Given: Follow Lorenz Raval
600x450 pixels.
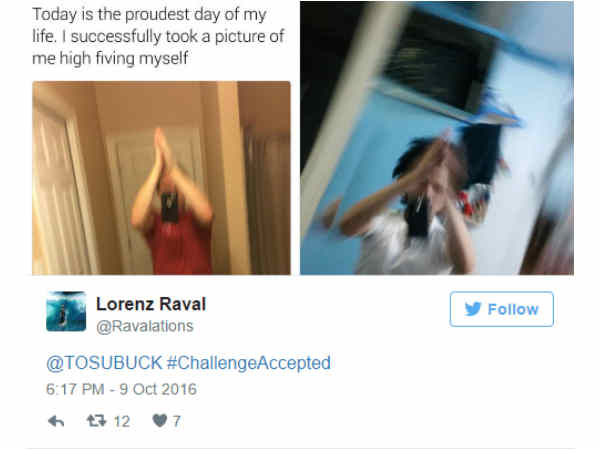Looking at the screenshot, I should coord(502,309).
